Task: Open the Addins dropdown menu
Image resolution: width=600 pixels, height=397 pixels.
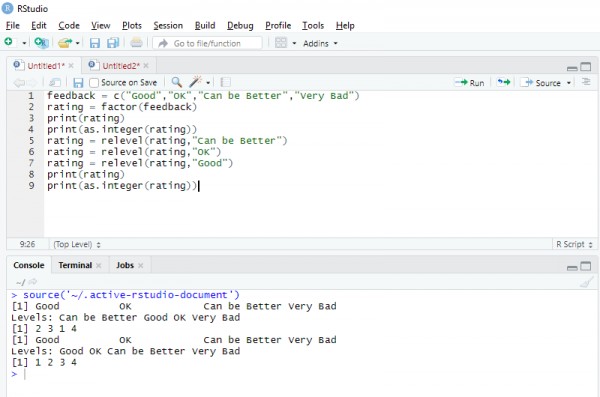Action: [x=320, y=43]
